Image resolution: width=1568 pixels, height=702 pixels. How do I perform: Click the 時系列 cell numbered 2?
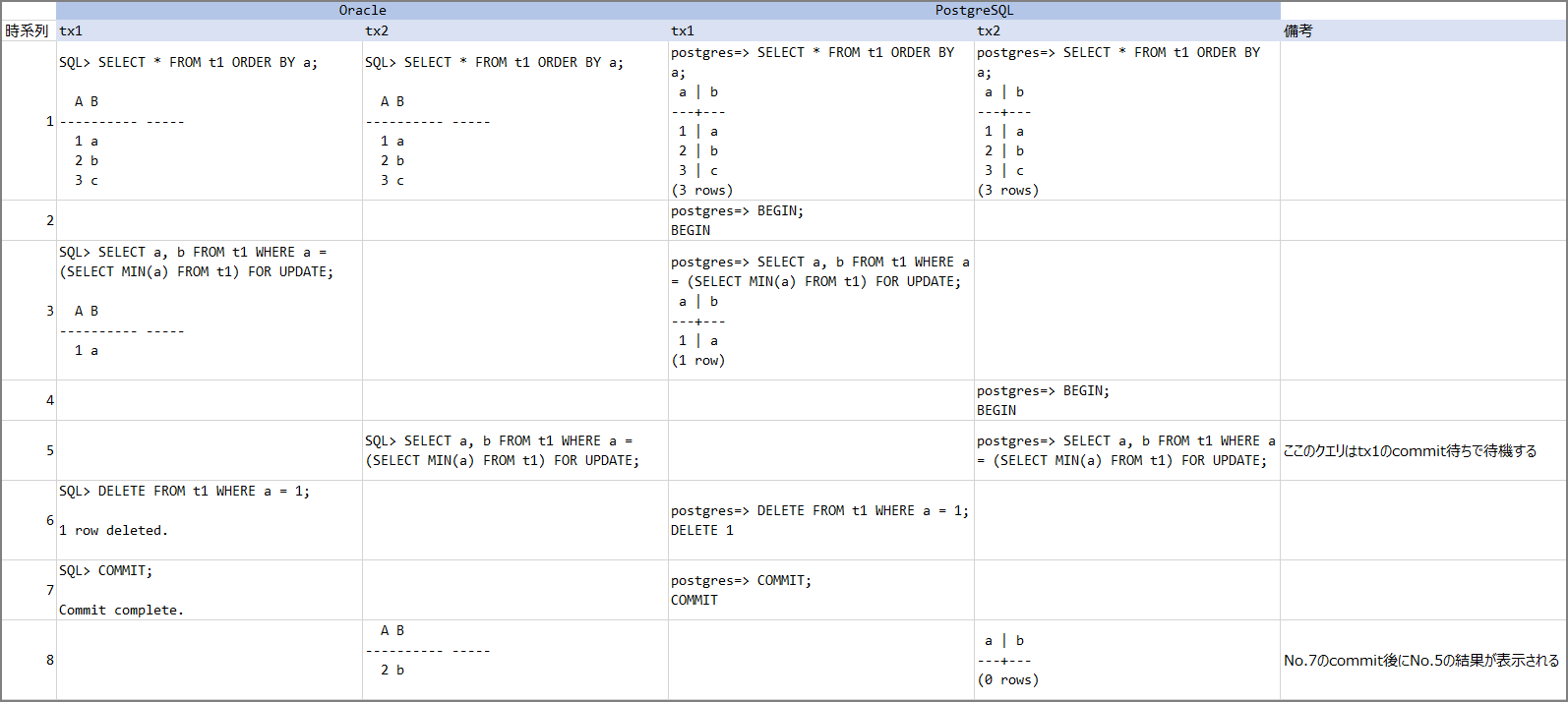click(30, 220)
